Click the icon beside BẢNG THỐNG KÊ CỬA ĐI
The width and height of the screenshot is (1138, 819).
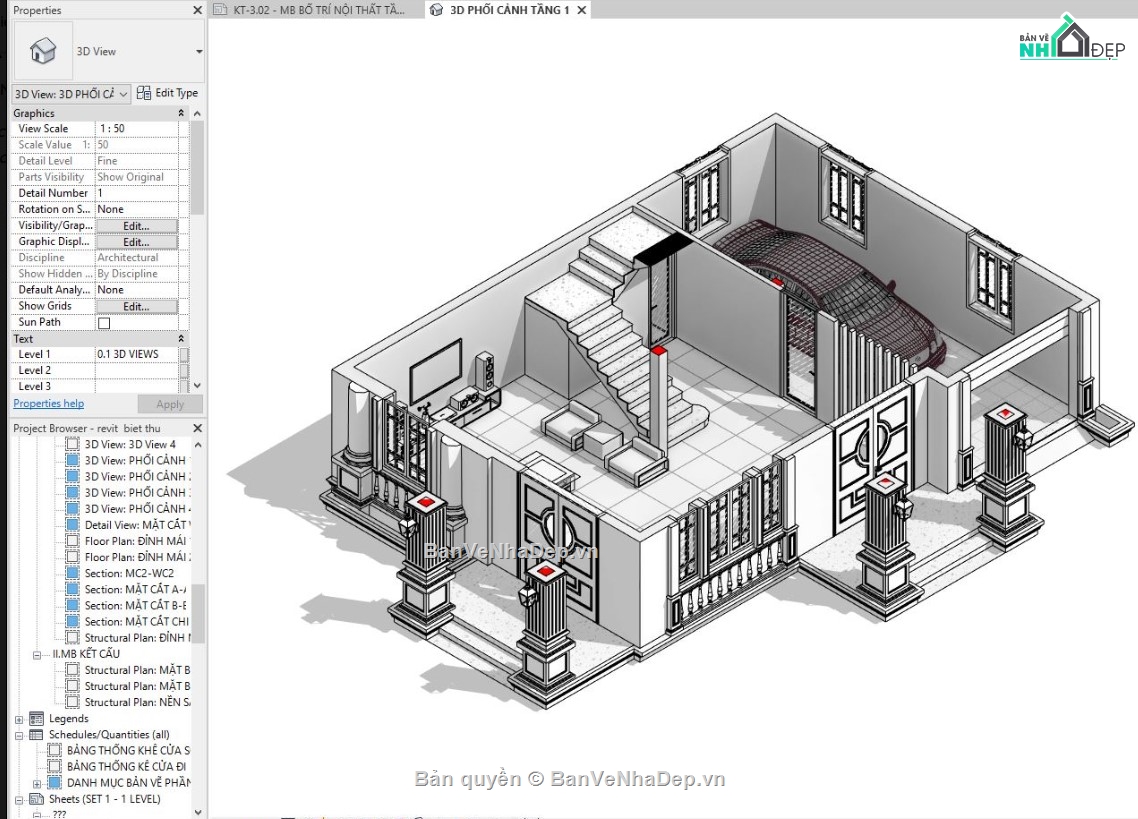(54, 766)
